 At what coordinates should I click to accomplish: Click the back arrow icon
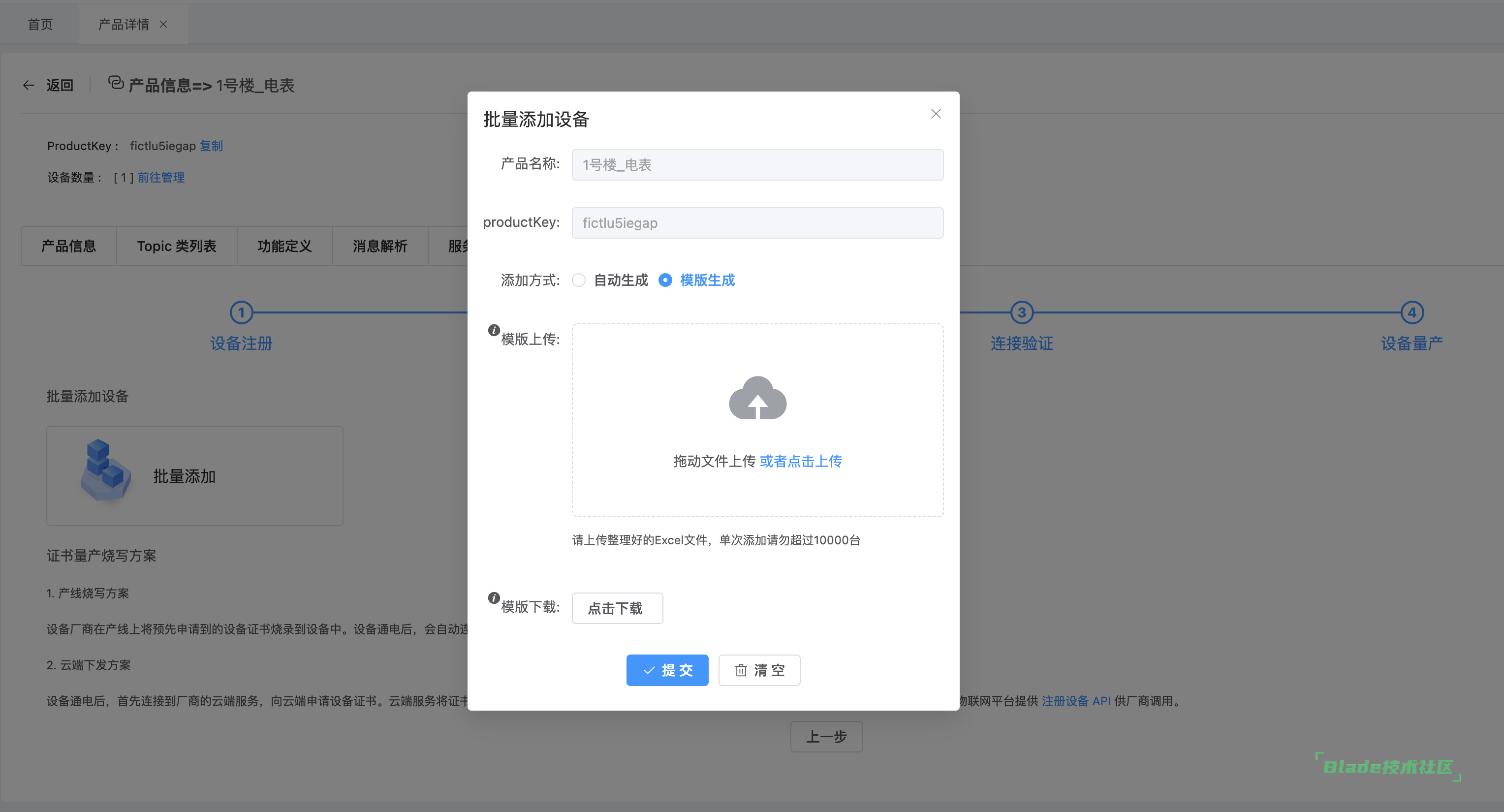click(29, 85)
